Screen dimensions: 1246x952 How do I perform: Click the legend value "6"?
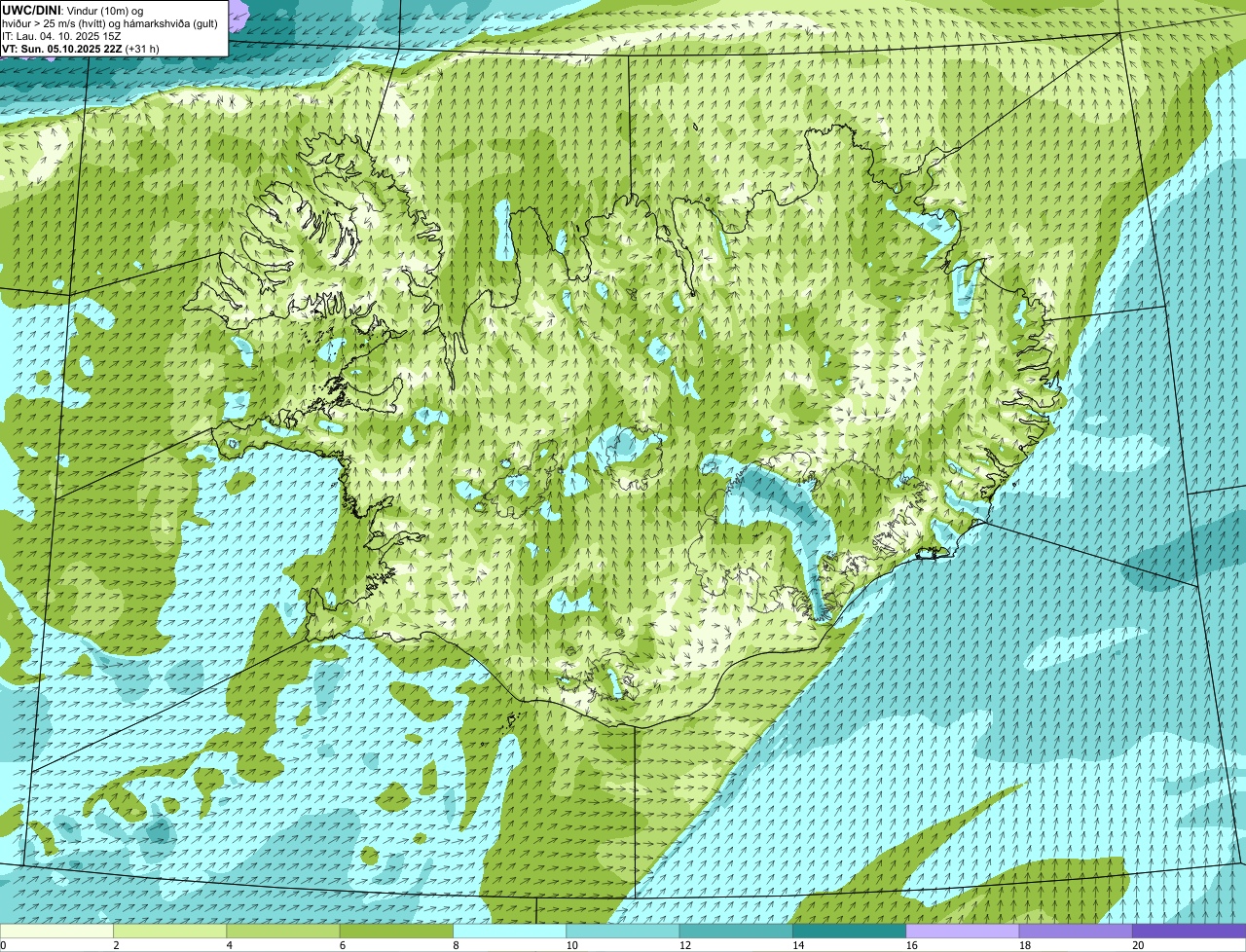(343, 945)
